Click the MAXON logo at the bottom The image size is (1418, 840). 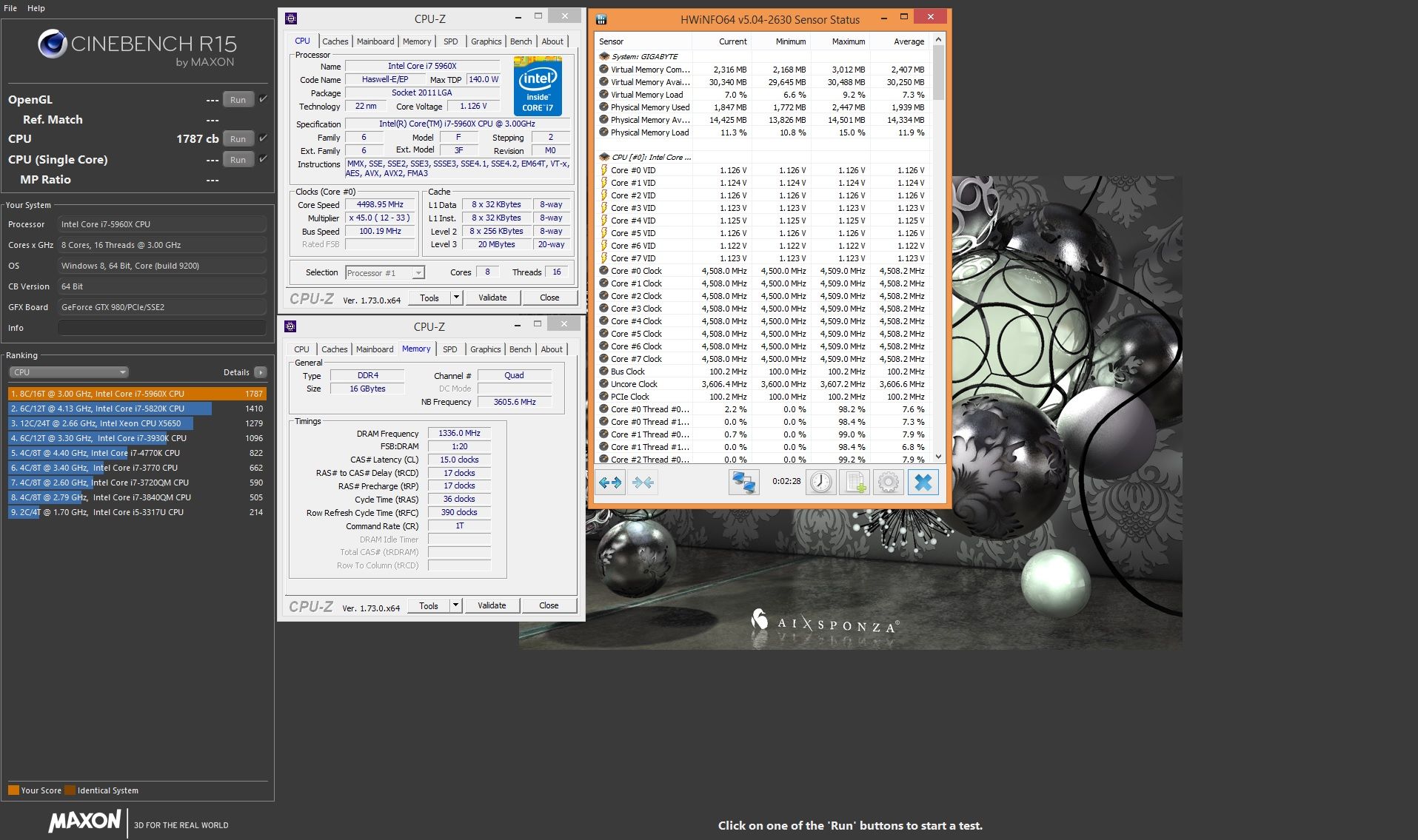[84, 821]
